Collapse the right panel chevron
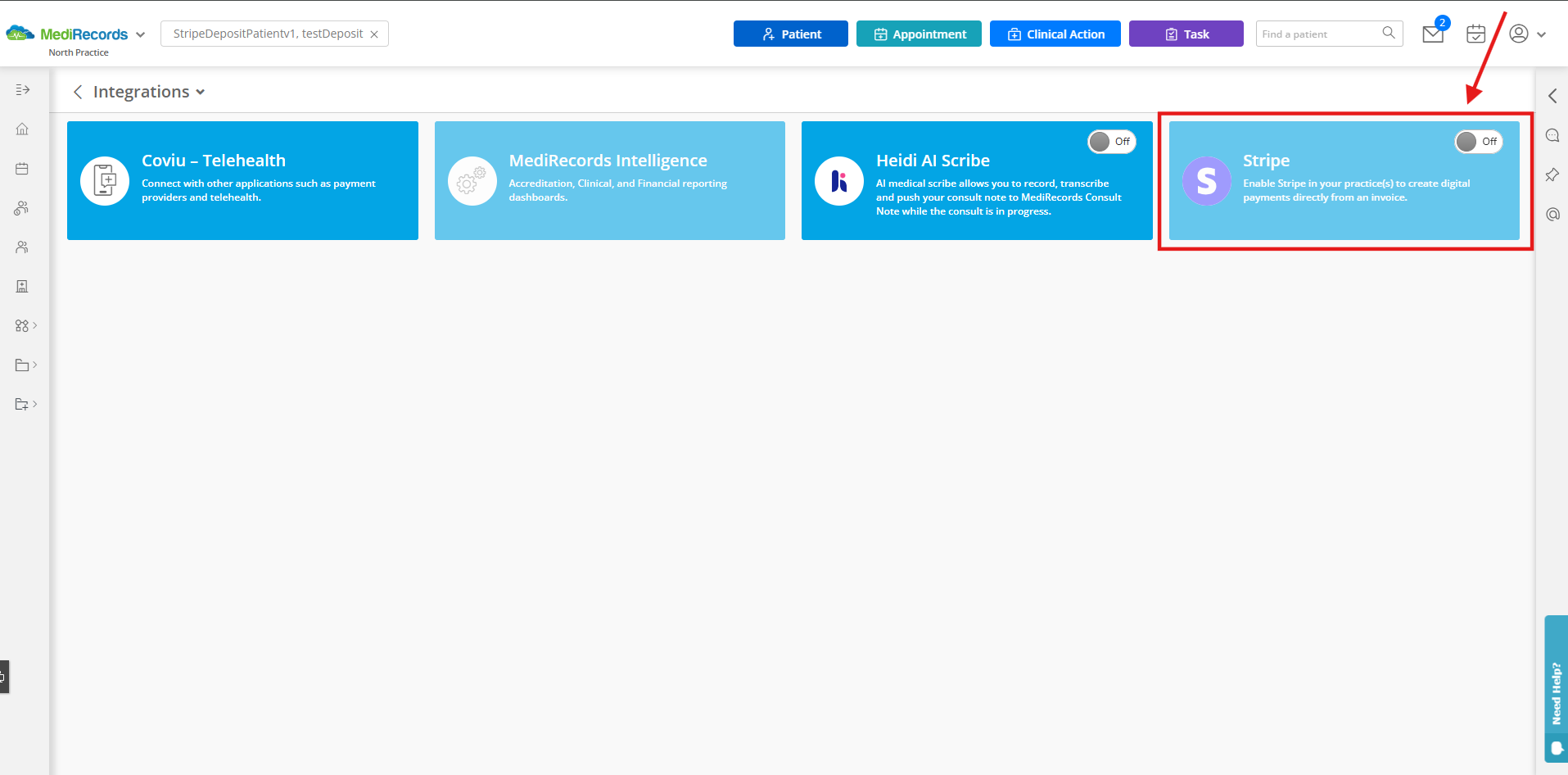The image size is (1568, 775). (x=1552, y=96)
